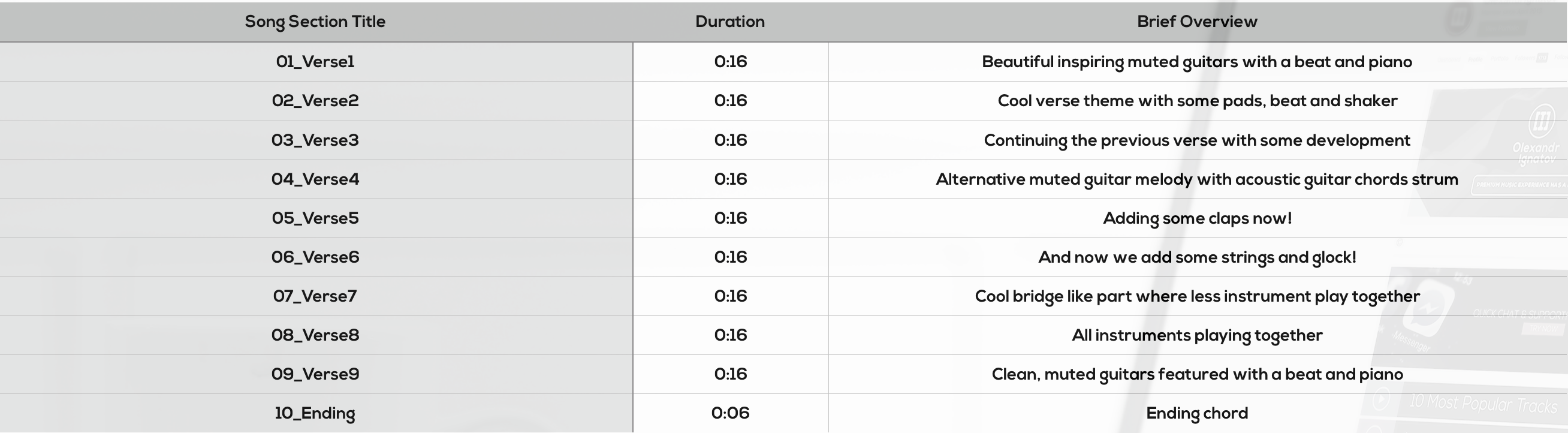Pick the 06_Verse6 section title

[x=315, y=258]
